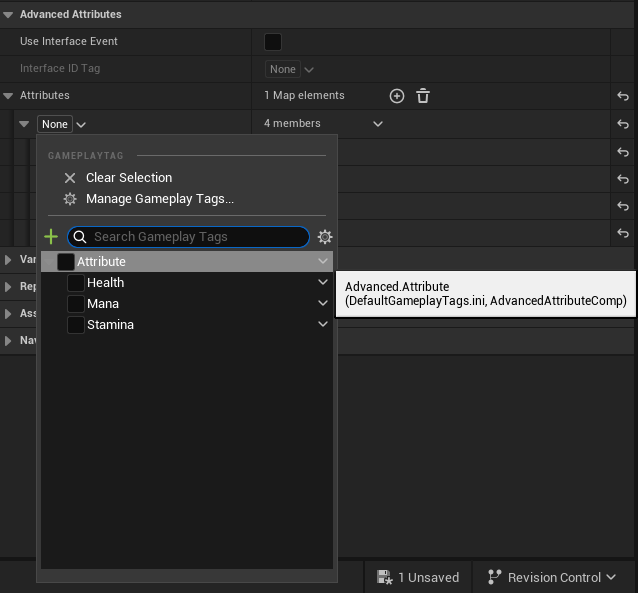Collapse the None map element row
Viewport: 638px width, 593px height.
pos(24,124)
